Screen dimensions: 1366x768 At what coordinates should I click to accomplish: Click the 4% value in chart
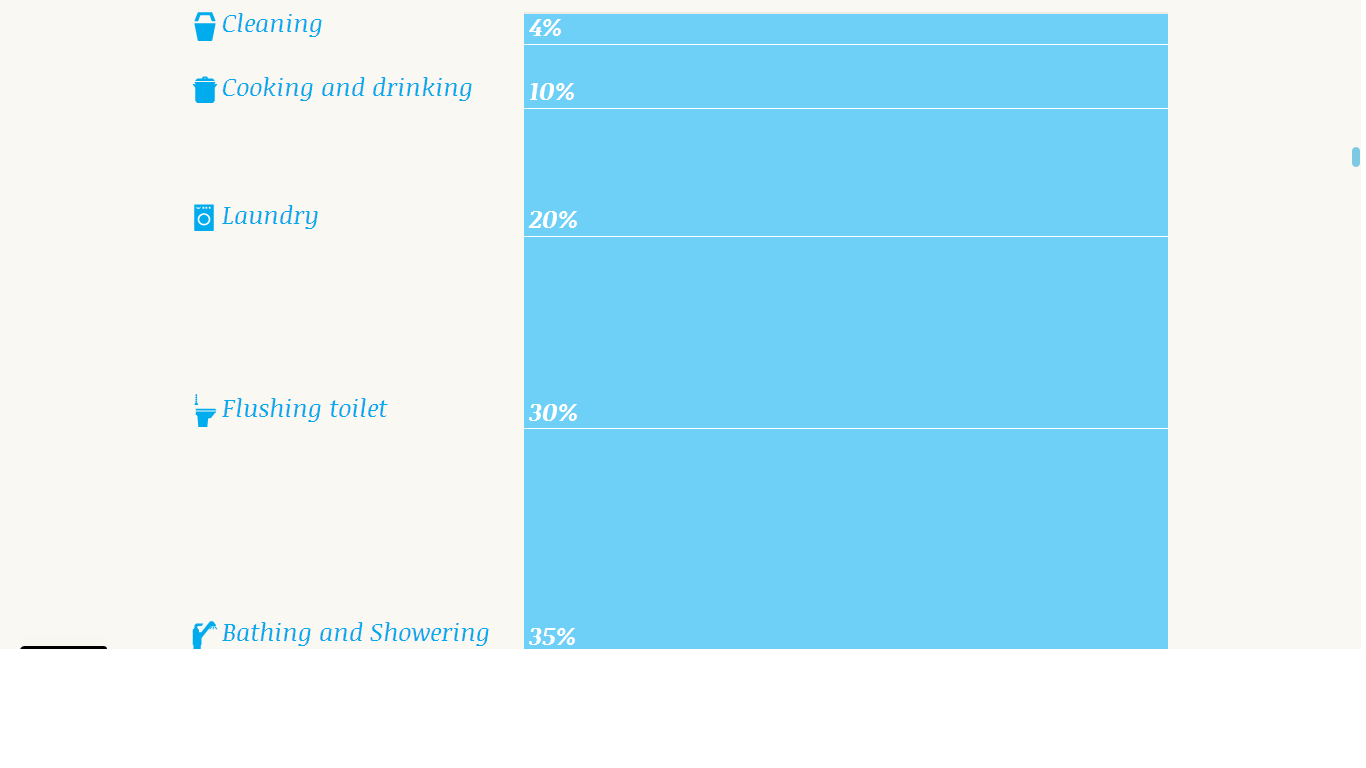coord(545,29)
